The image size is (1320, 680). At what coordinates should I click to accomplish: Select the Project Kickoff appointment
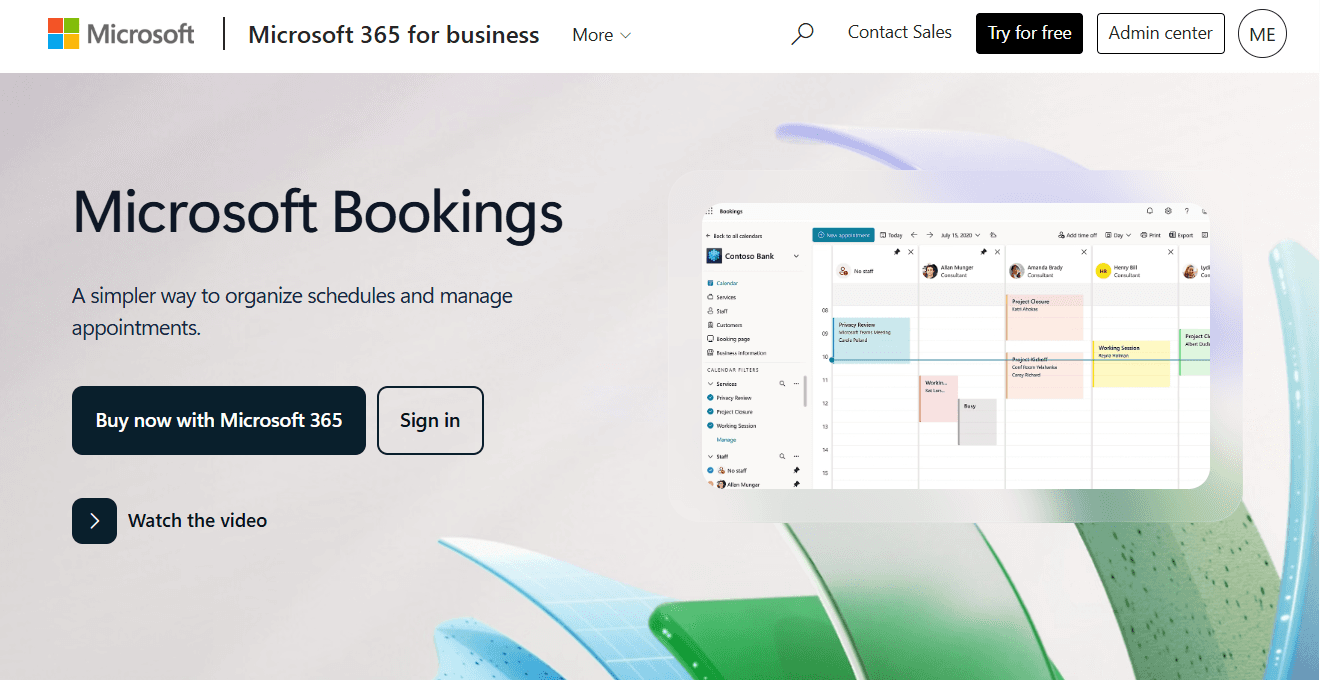1044,375
